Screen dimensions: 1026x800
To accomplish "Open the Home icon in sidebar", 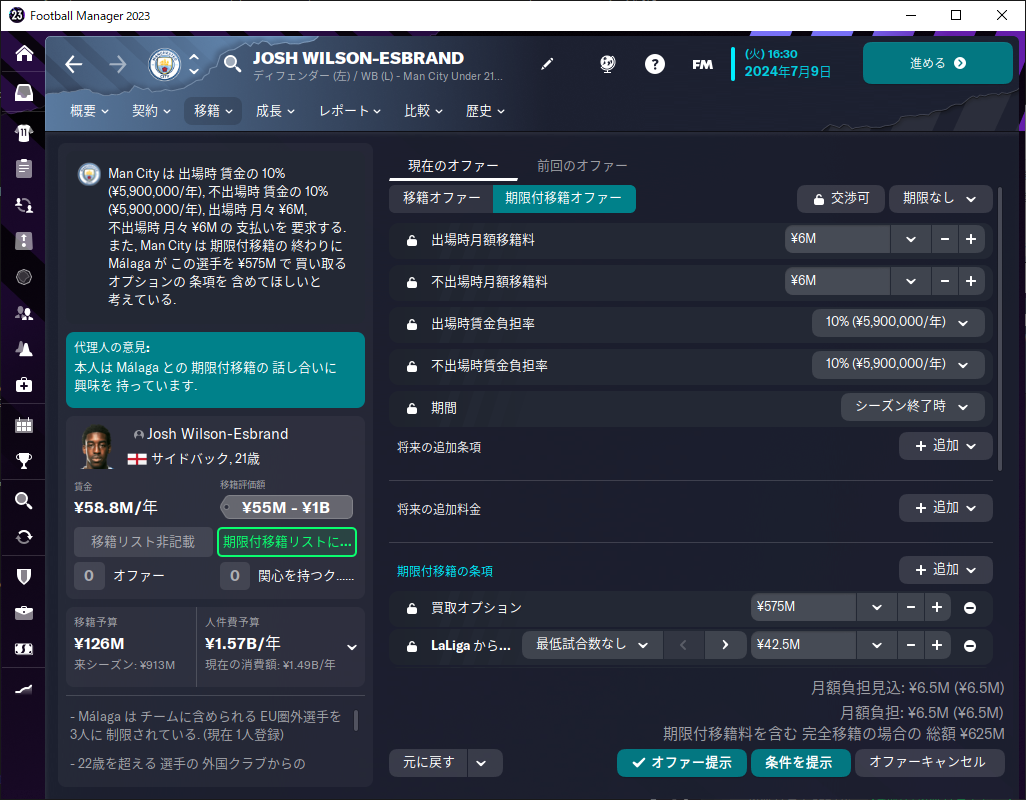I will coord(24,53).
